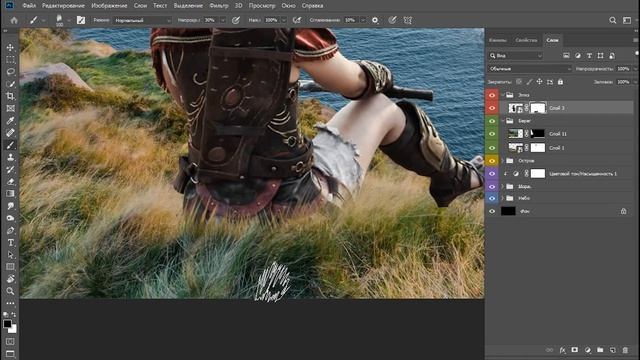Image resolution: width=640 pixels, height=360 pixels.
Task: Toggle lock all for layer
Action: pos(560,82)
